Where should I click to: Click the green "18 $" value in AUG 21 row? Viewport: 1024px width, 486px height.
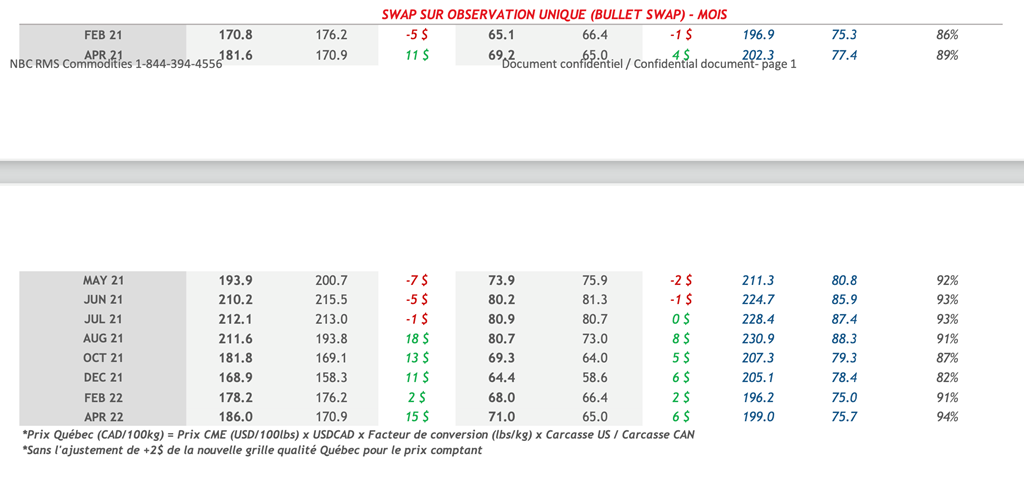(x=415, y=339)
